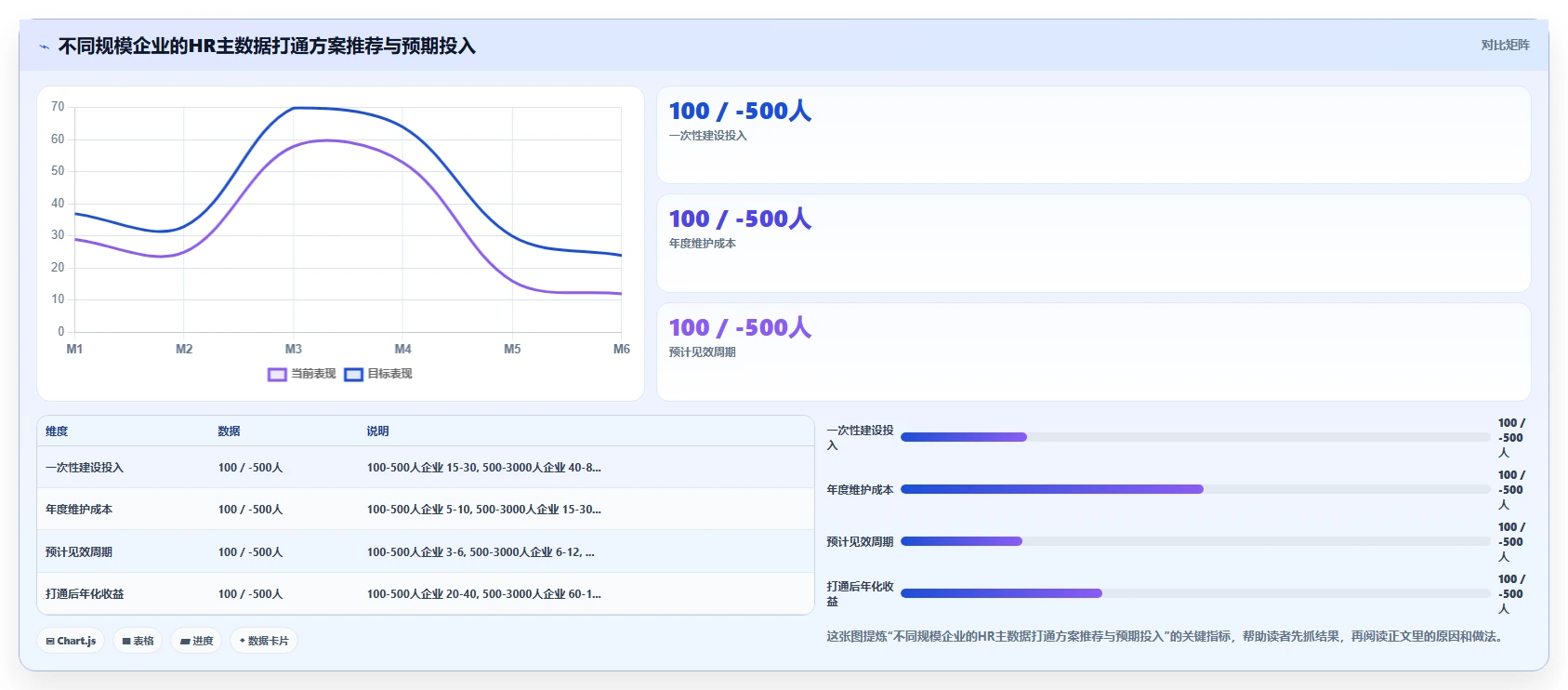This screenshot has width=1568, height=690.
Task: Toggle the 当前表现 legend swatch
Action: click(277, 374)
